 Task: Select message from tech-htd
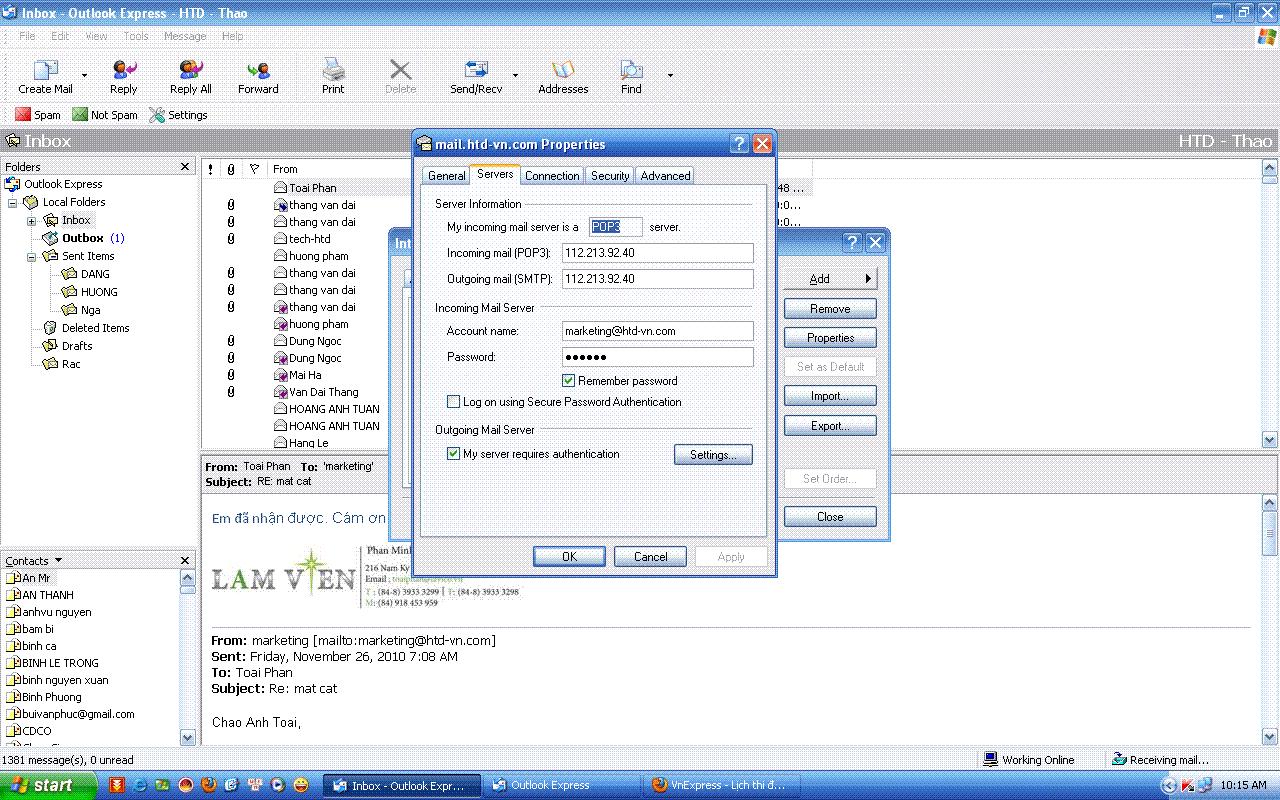310,239
